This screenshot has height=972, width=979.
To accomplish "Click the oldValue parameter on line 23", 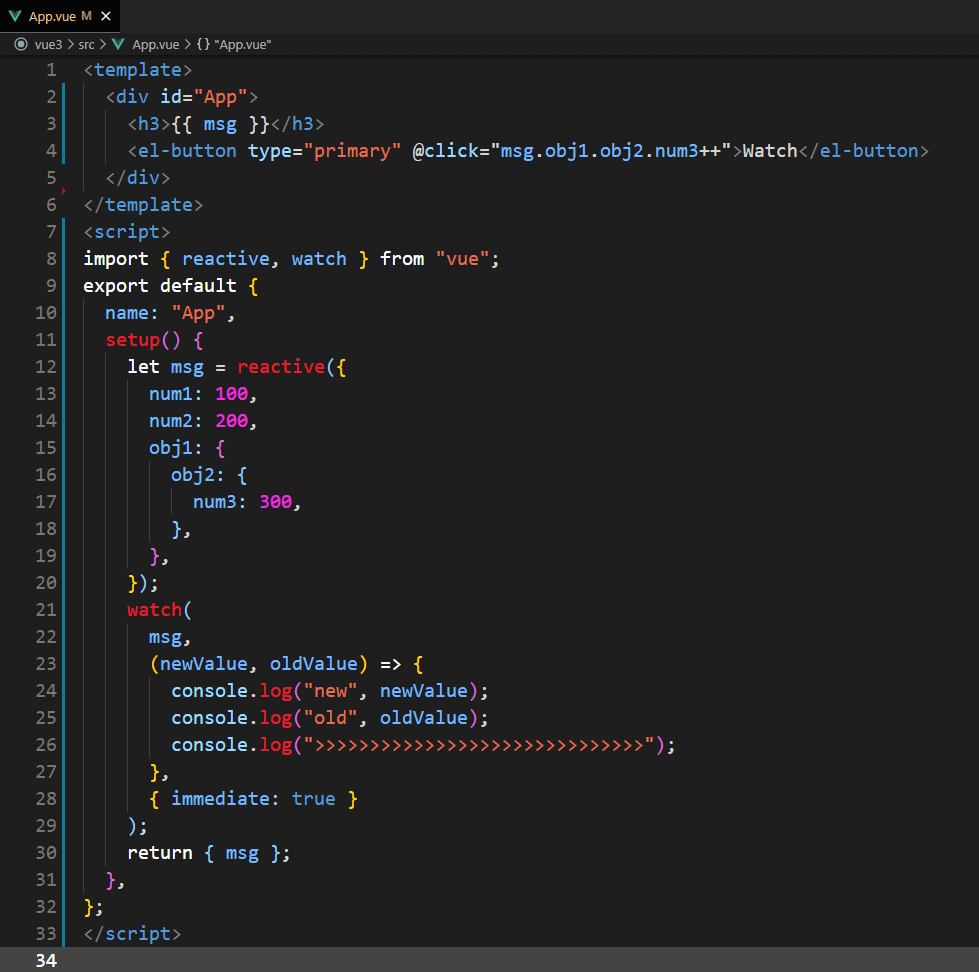I will 313,663.
